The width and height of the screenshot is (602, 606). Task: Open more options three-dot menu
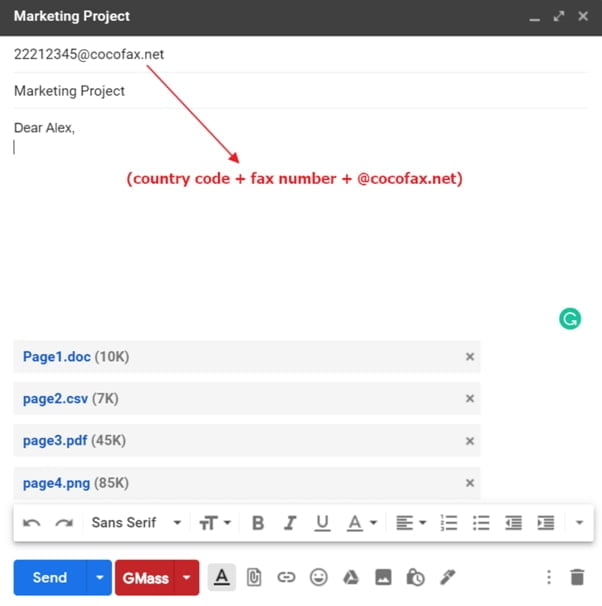coord(548,577)
